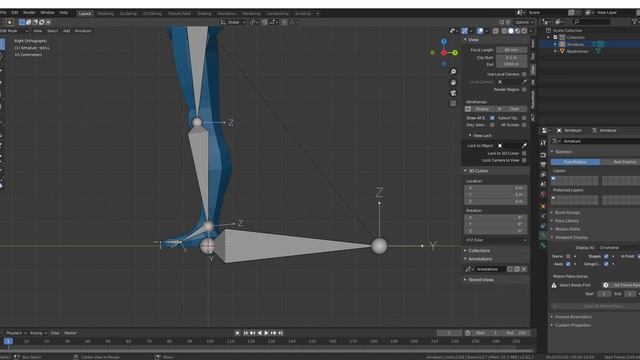This screenshot has width=640, height=360.
Task: Toggle the Axes checkbox in Viewport Display
Action: tap(568, 264)
